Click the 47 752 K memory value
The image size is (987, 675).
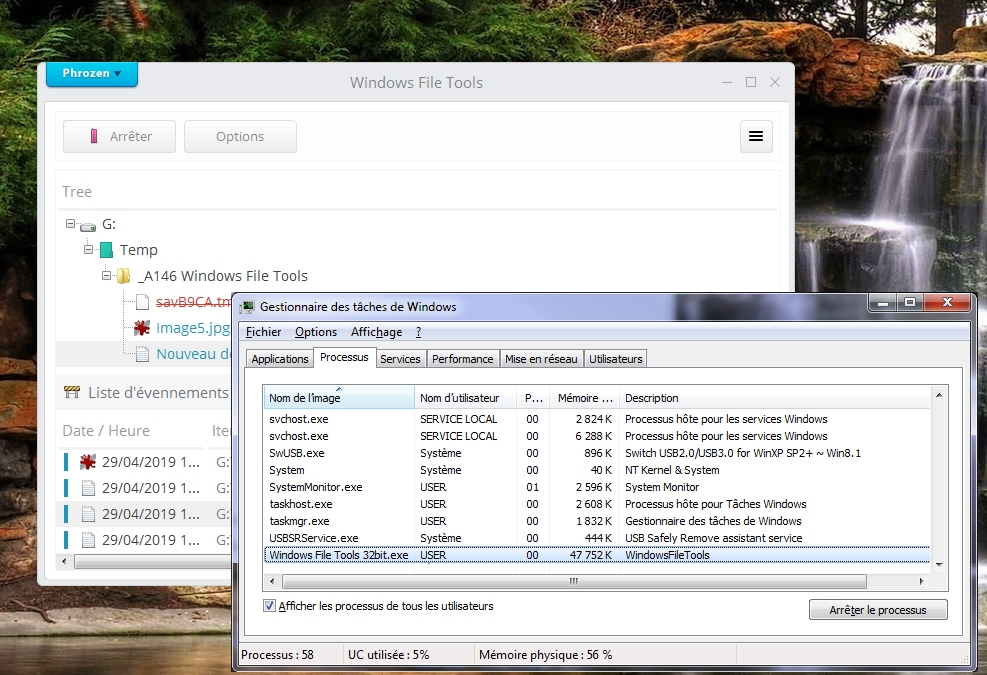[x=590, y=555]
